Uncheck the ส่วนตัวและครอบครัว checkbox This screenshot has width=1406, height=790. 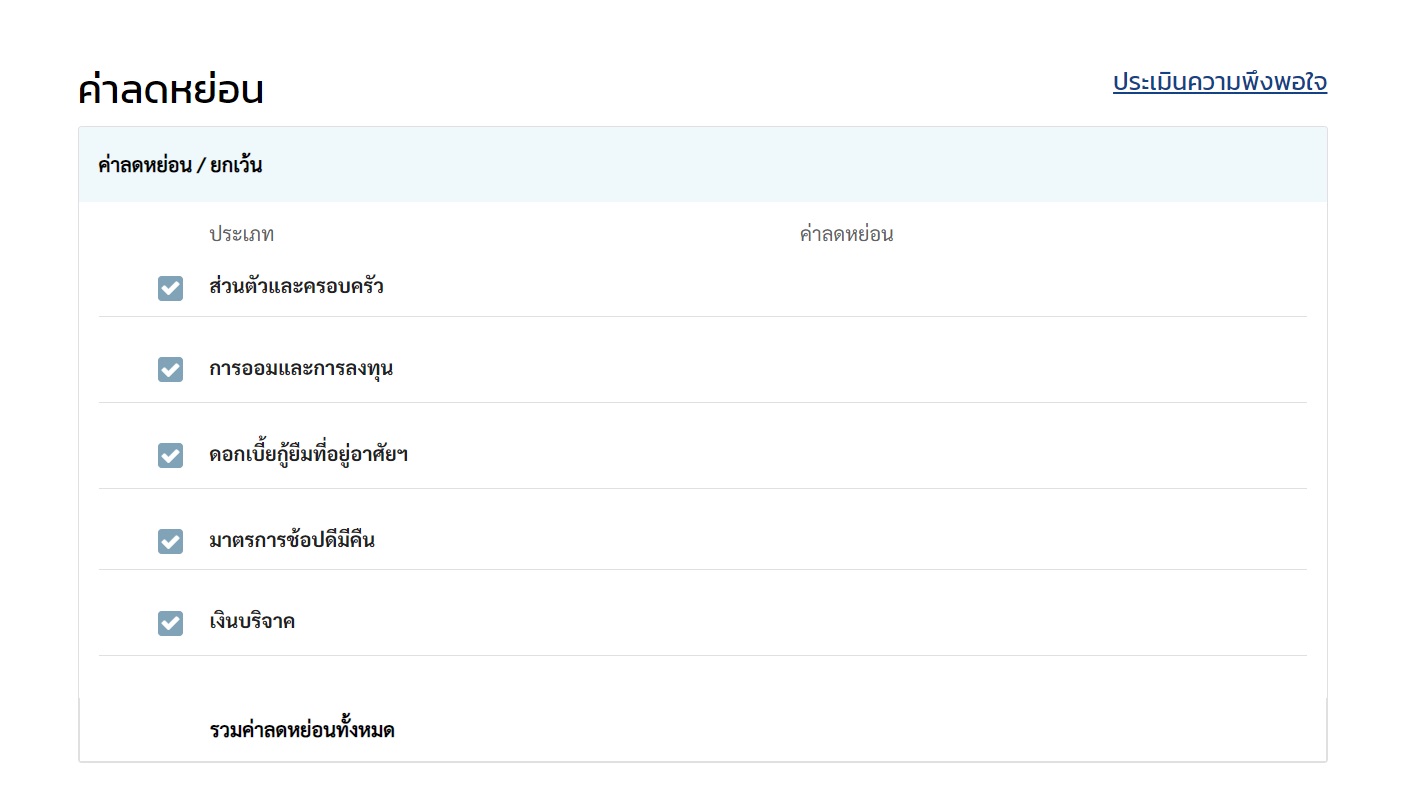[170, 289]
